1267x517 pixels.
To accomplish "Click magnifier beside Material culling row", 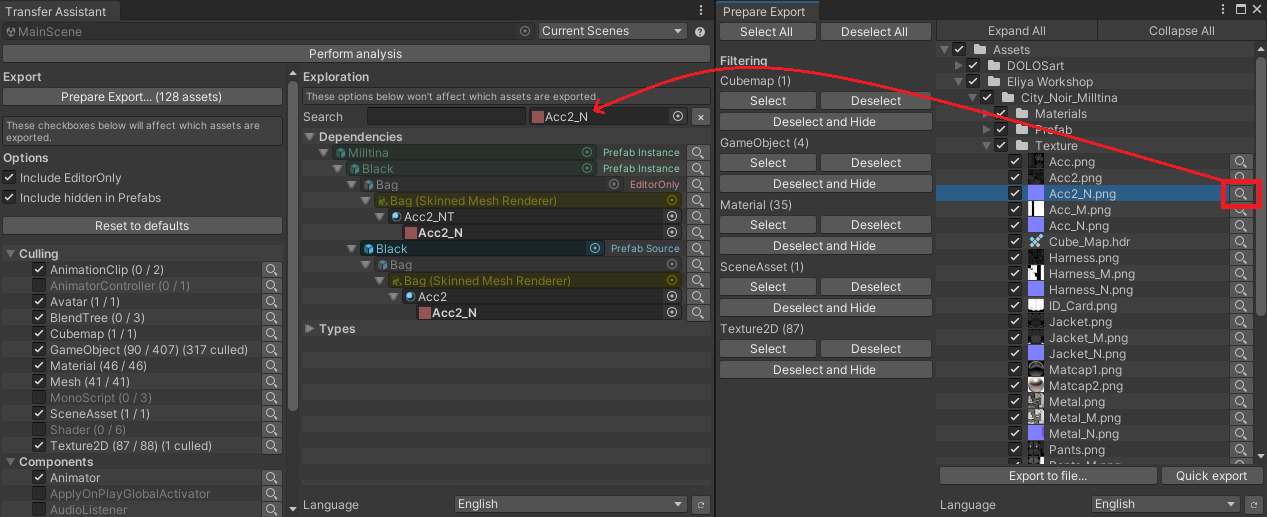I will pyautogui.click(x=271, y=366).
